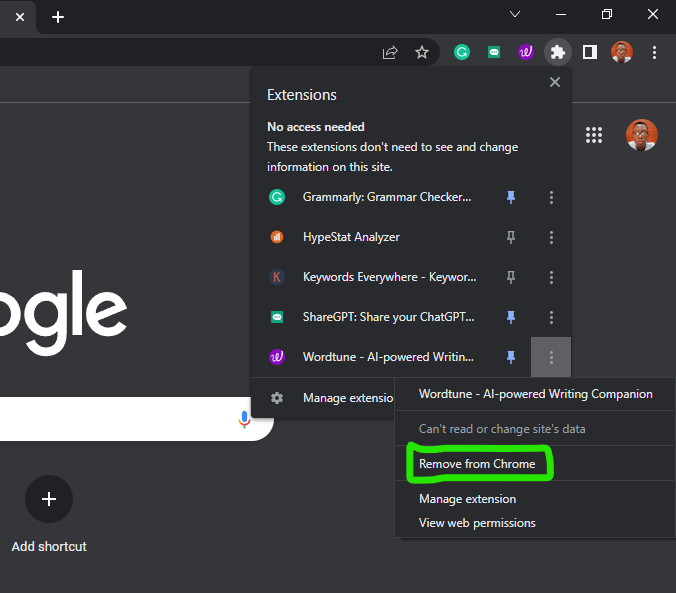This screenshot has height=593, width=676.
Task: Click the Grammarly icon in the toolbar
Action: click(x=462, y=52)
